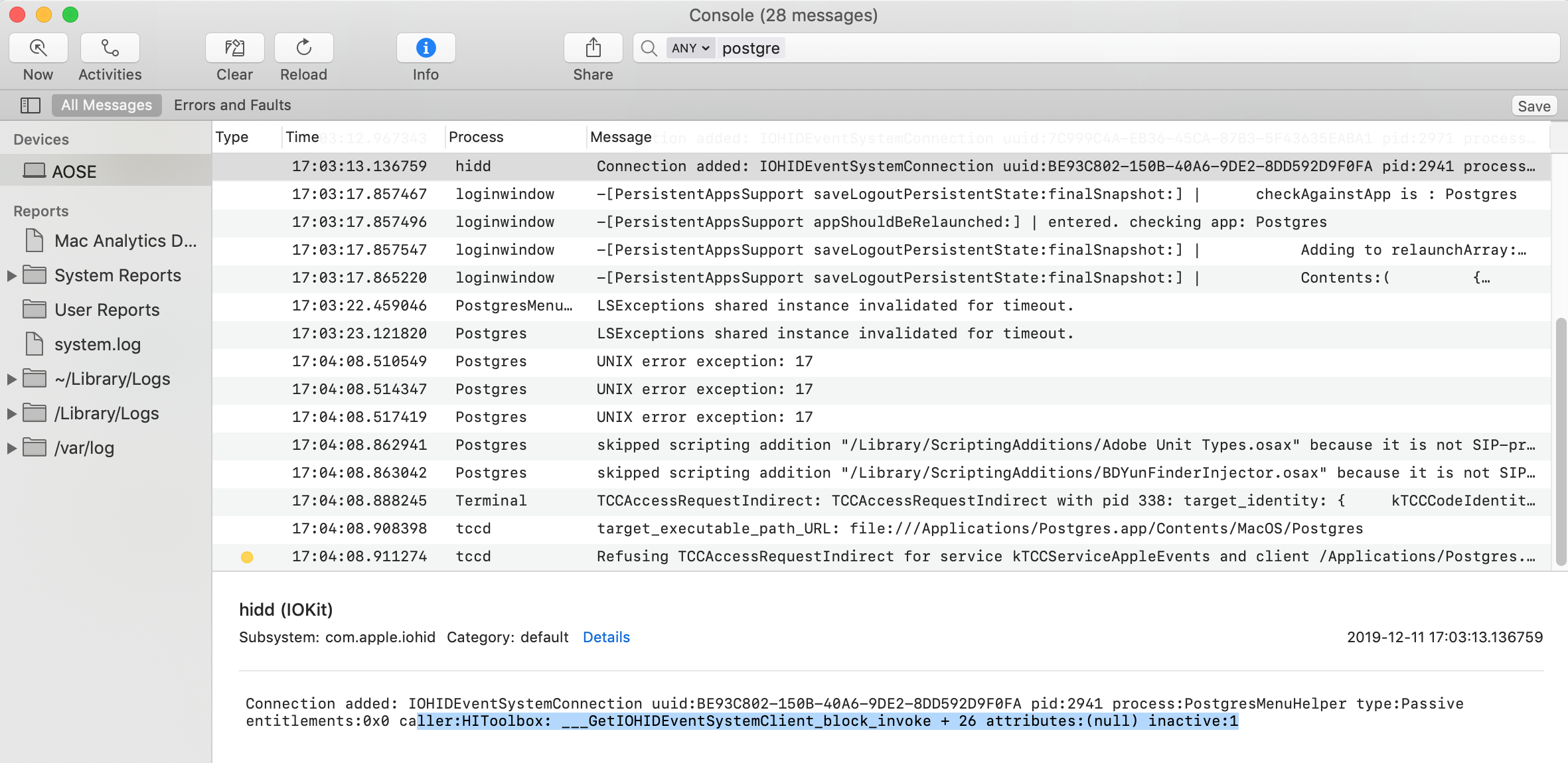Click the Info toolbar icon

[425, 47]
